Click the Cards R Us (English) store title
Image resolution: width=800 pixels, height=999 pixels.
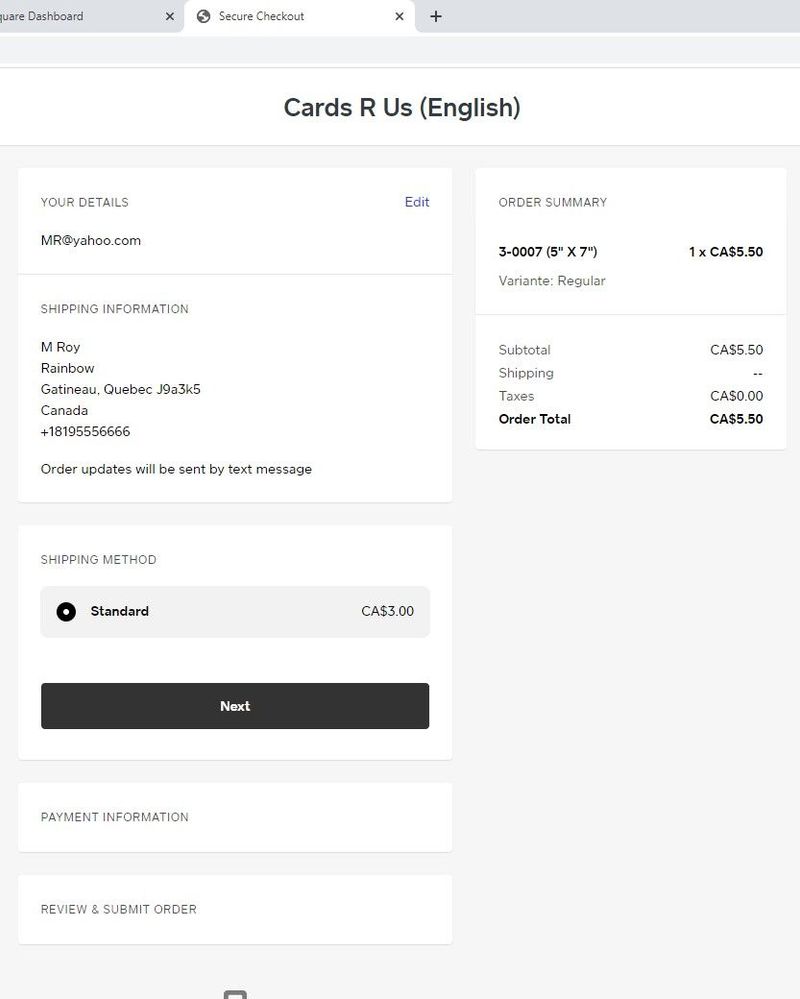[x=402, y=107]
